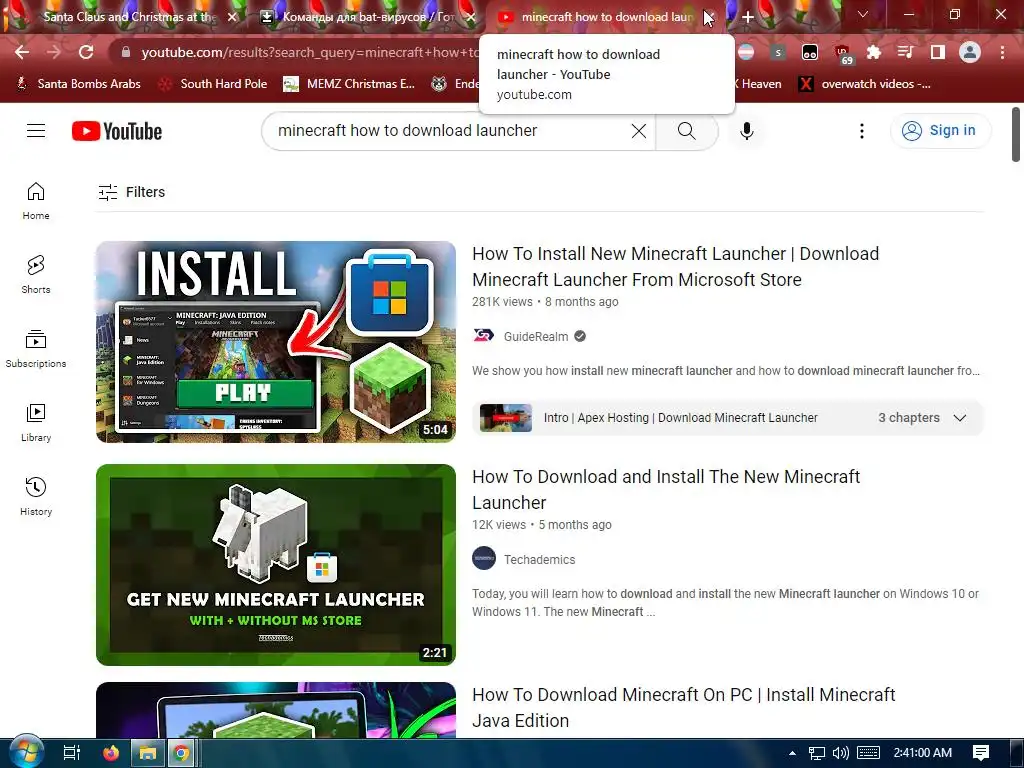Open History in the sidebar
The height and width of the screenshot is (768, 1024).
point(36,497)
